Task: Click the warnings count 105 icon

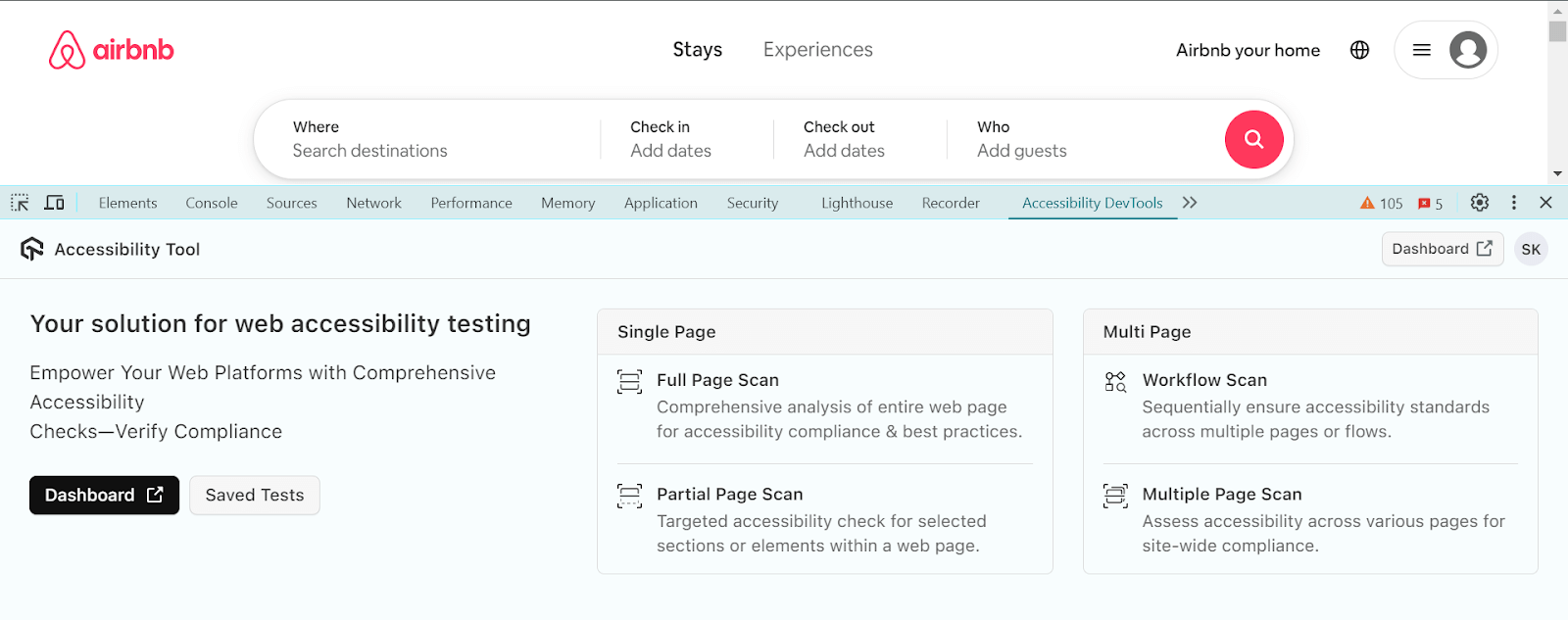Action: [1381, 204]
